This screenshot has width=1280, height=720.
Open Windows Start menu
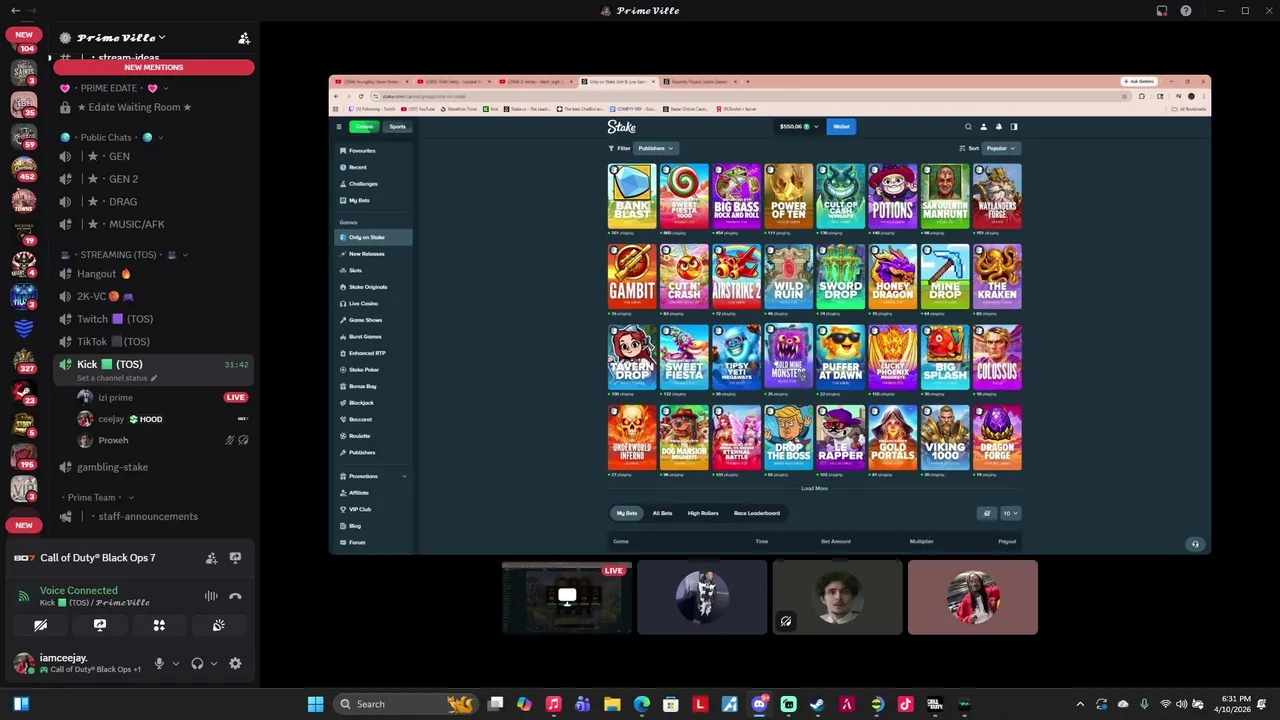[315, 704]
